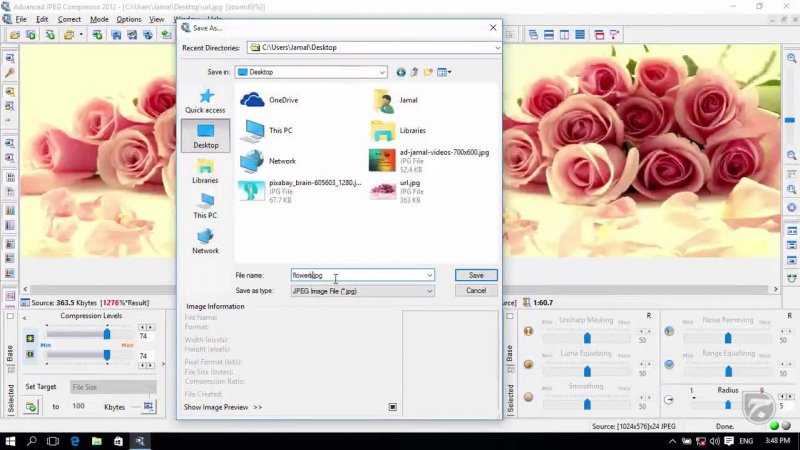The image size is (800, 450).
Task: Open Windows Start menu
Action: (x=10, y=441)
